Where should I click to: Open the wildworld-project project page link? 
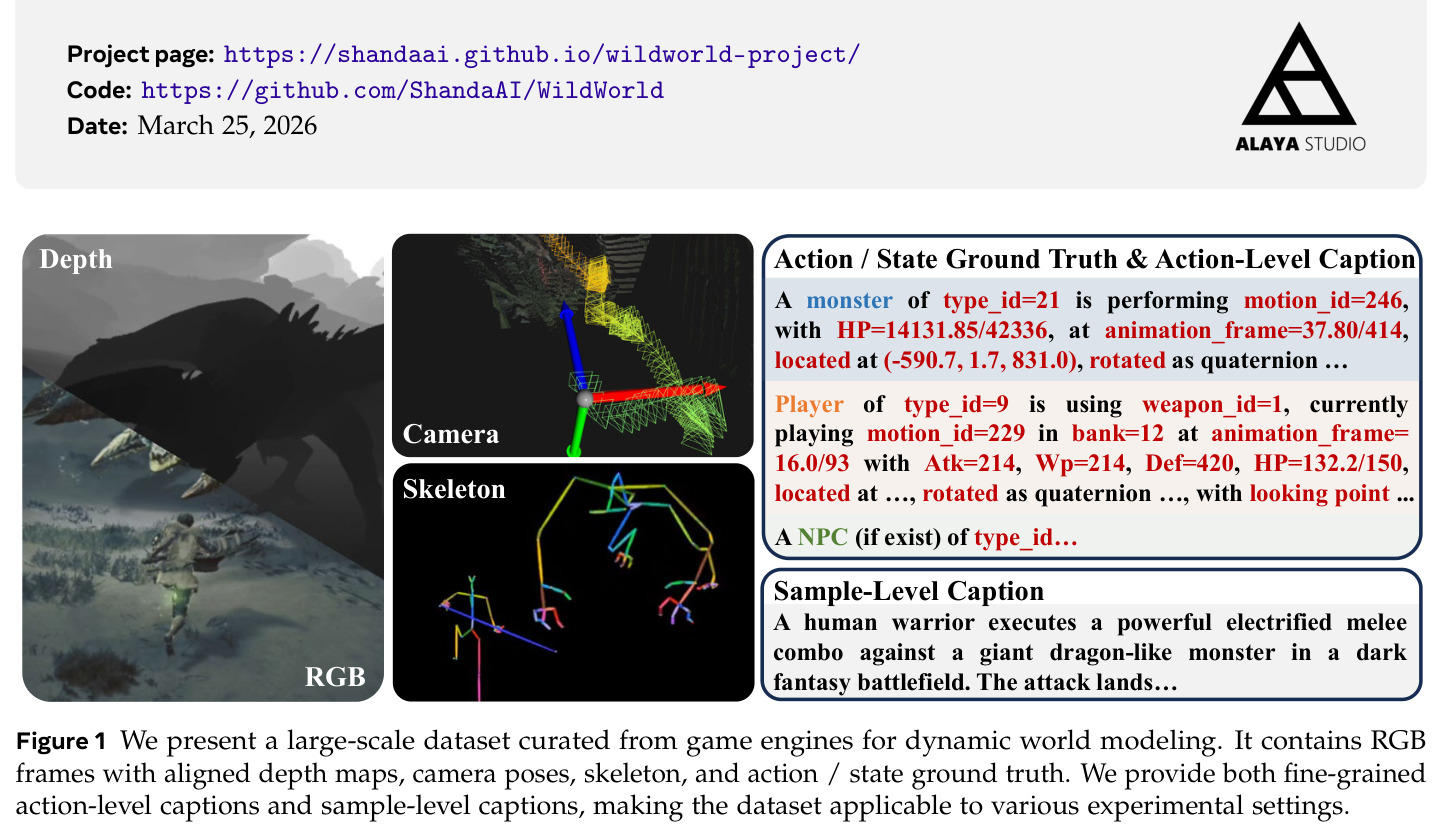pyautogui.click(x=541, y=54)
